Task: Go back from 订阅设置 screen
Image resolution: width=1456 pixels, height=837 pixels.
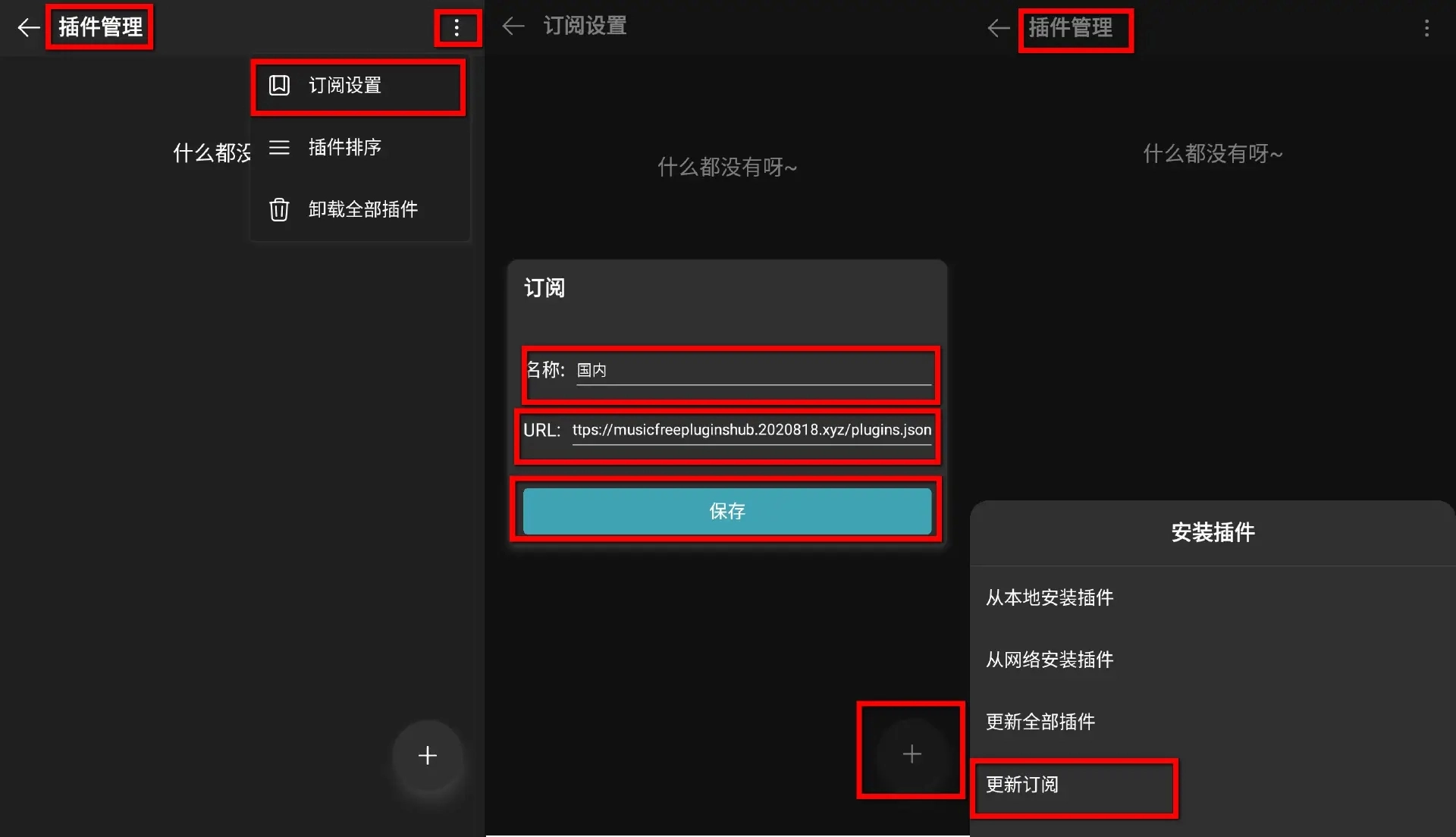Action: click(513, 27)
